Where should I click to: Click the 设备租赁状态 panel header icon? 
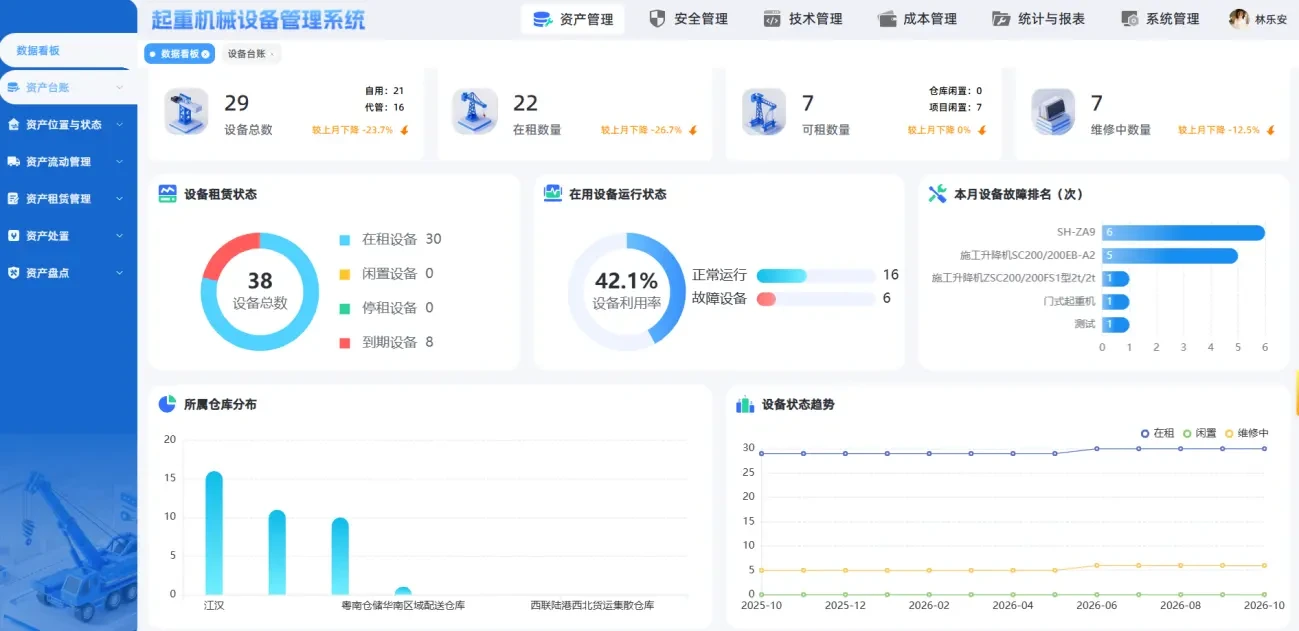click(x=168, y=194)
